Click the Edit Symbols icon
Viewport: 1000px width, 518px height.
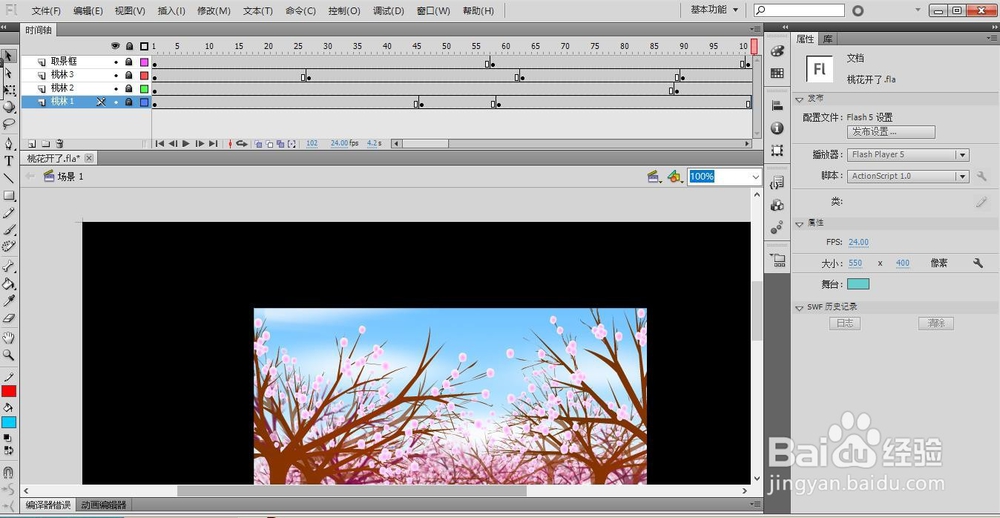[675, 177]
